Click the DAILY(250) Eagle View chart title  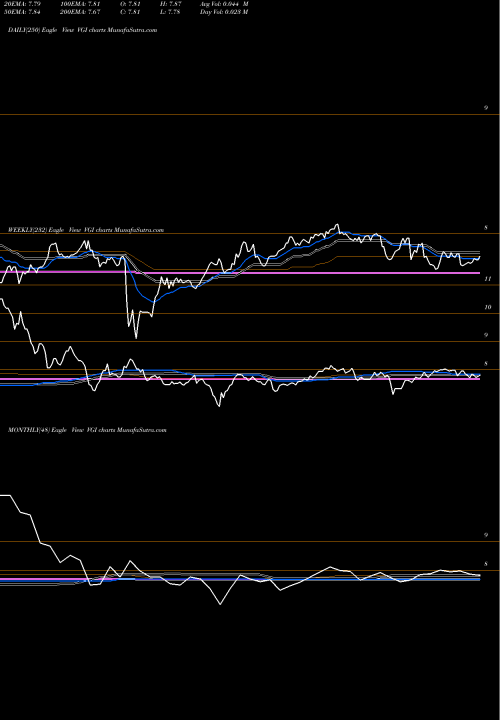coord(83,30)
